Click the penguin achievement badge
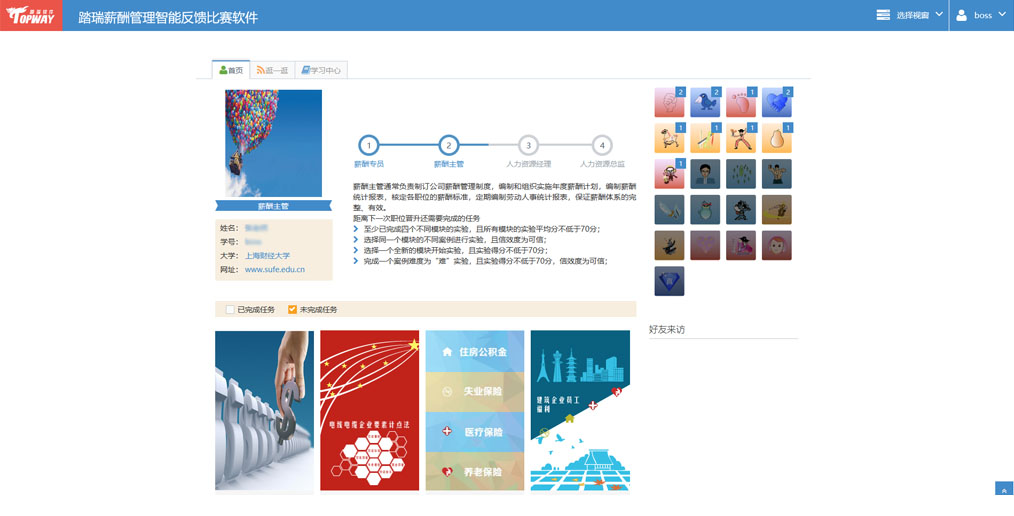1014x516 pixels. 705,209
